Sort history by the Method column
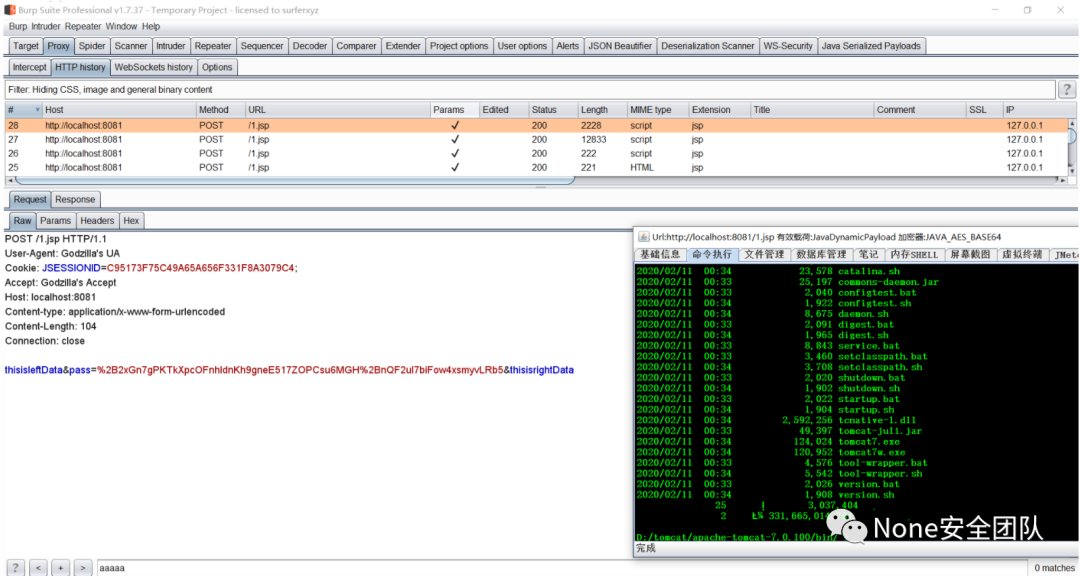 220,110
